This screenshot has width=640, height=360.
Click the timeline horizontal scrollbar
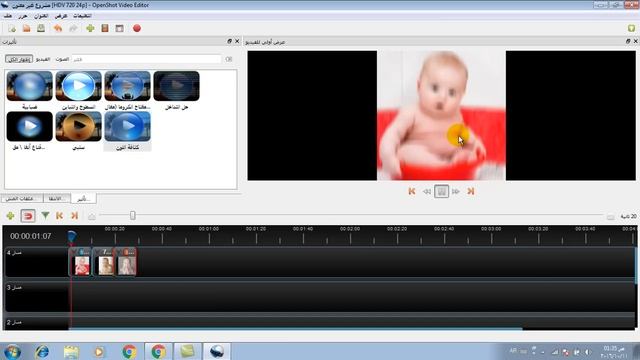296,329
